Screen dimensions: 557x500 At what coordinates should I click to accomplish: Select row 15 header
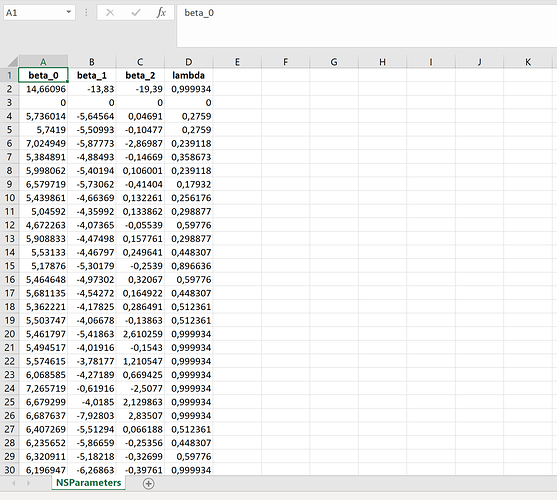pos(9,266)
